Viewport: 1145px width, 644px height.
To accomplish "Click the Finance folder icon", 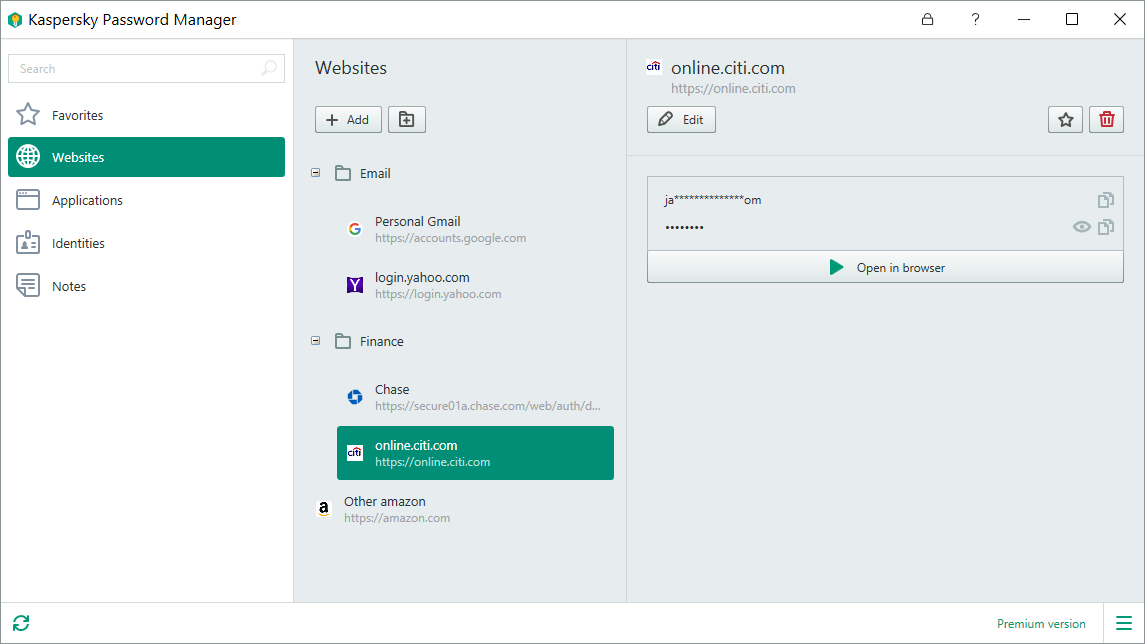I will click(342, 341).
